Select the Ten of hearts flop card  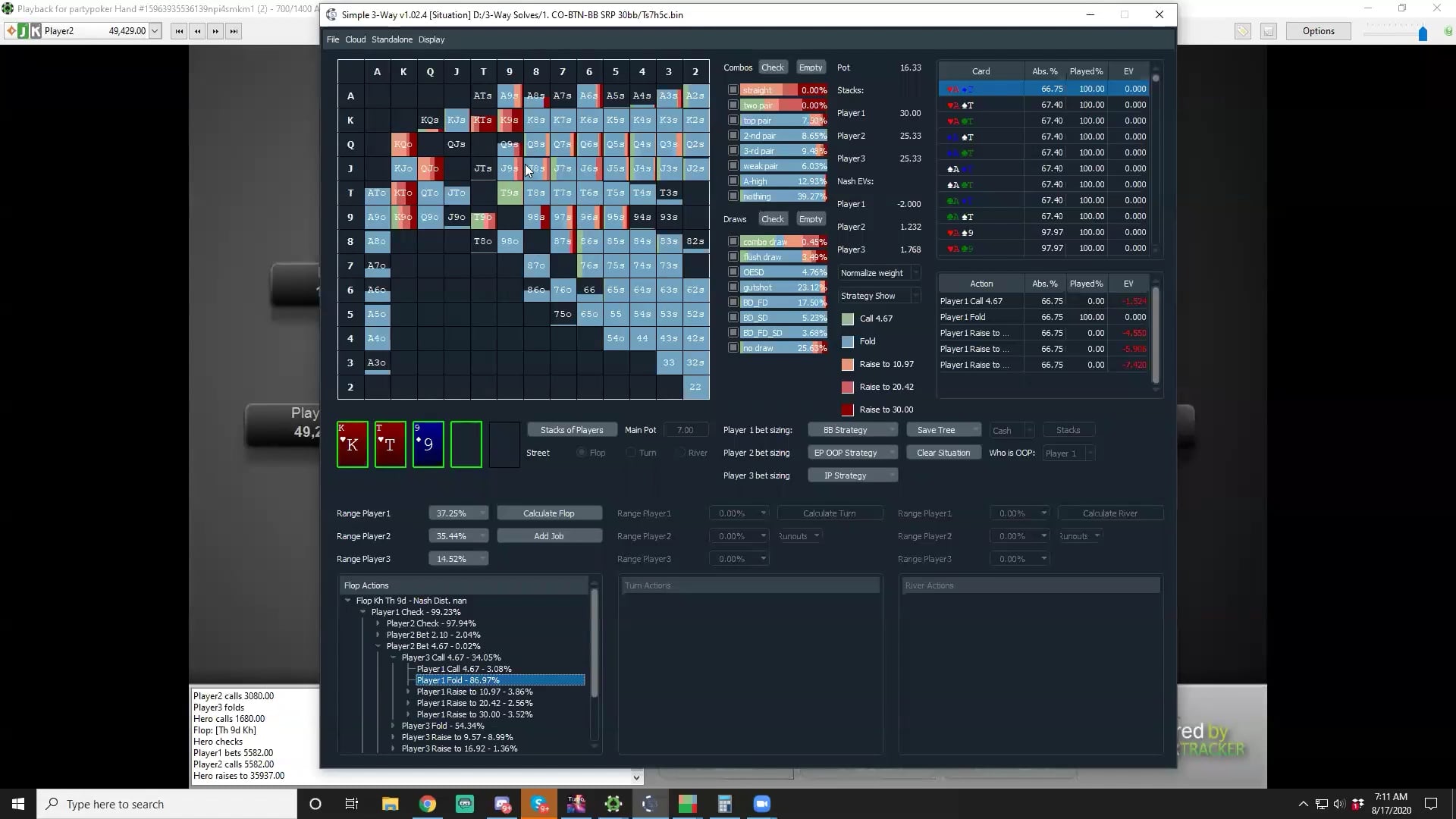pos(389,444)
